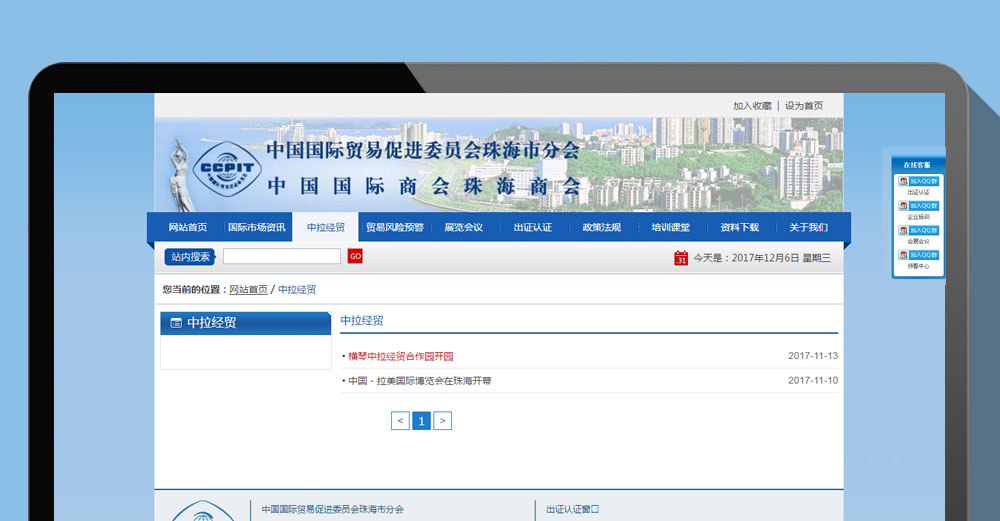Join the QQ group above 会展会议
This screenshot has height=521, width=1000.
point(918,230)
